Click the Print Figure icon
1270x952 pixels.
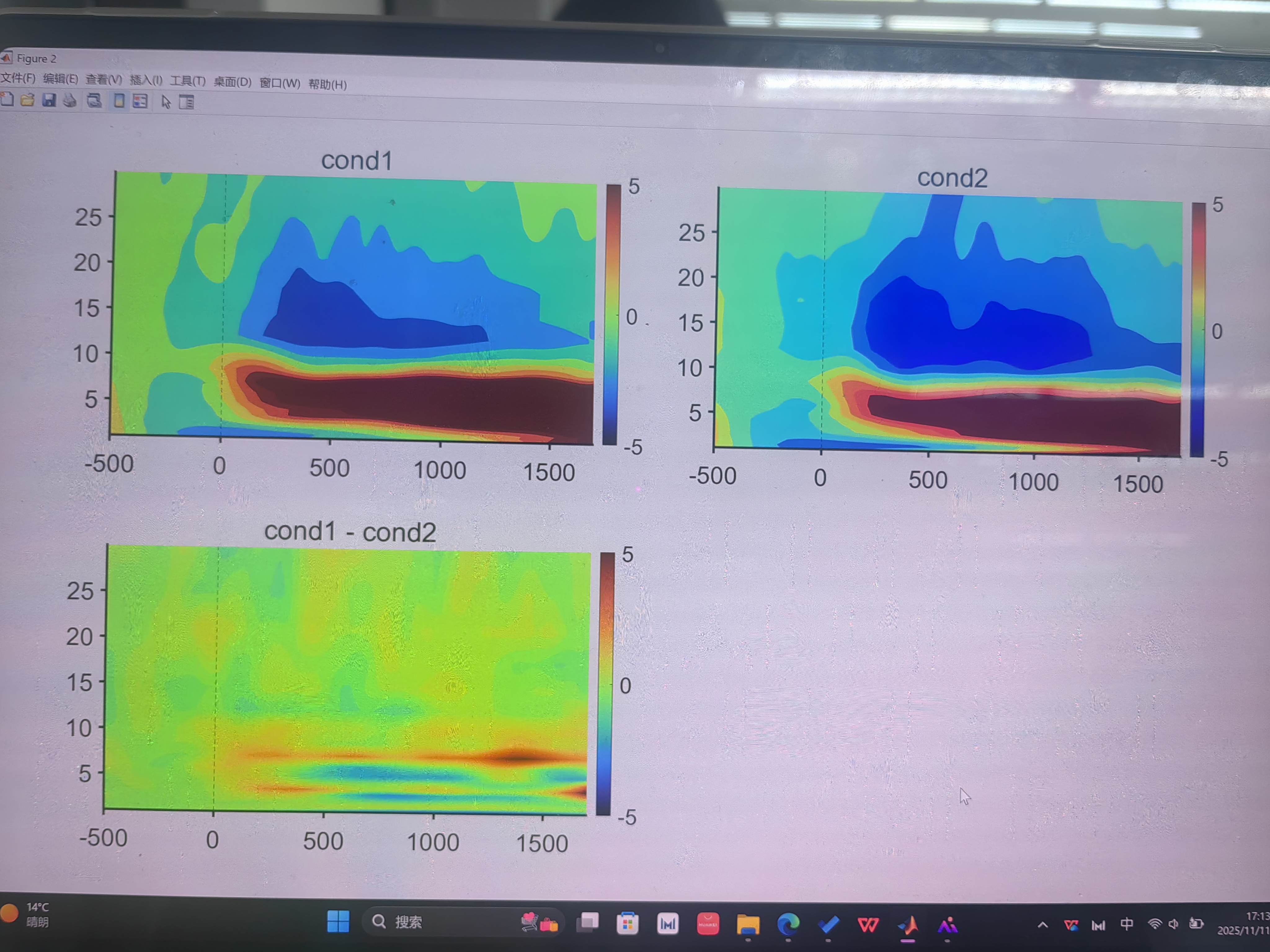tap(70, 101)
